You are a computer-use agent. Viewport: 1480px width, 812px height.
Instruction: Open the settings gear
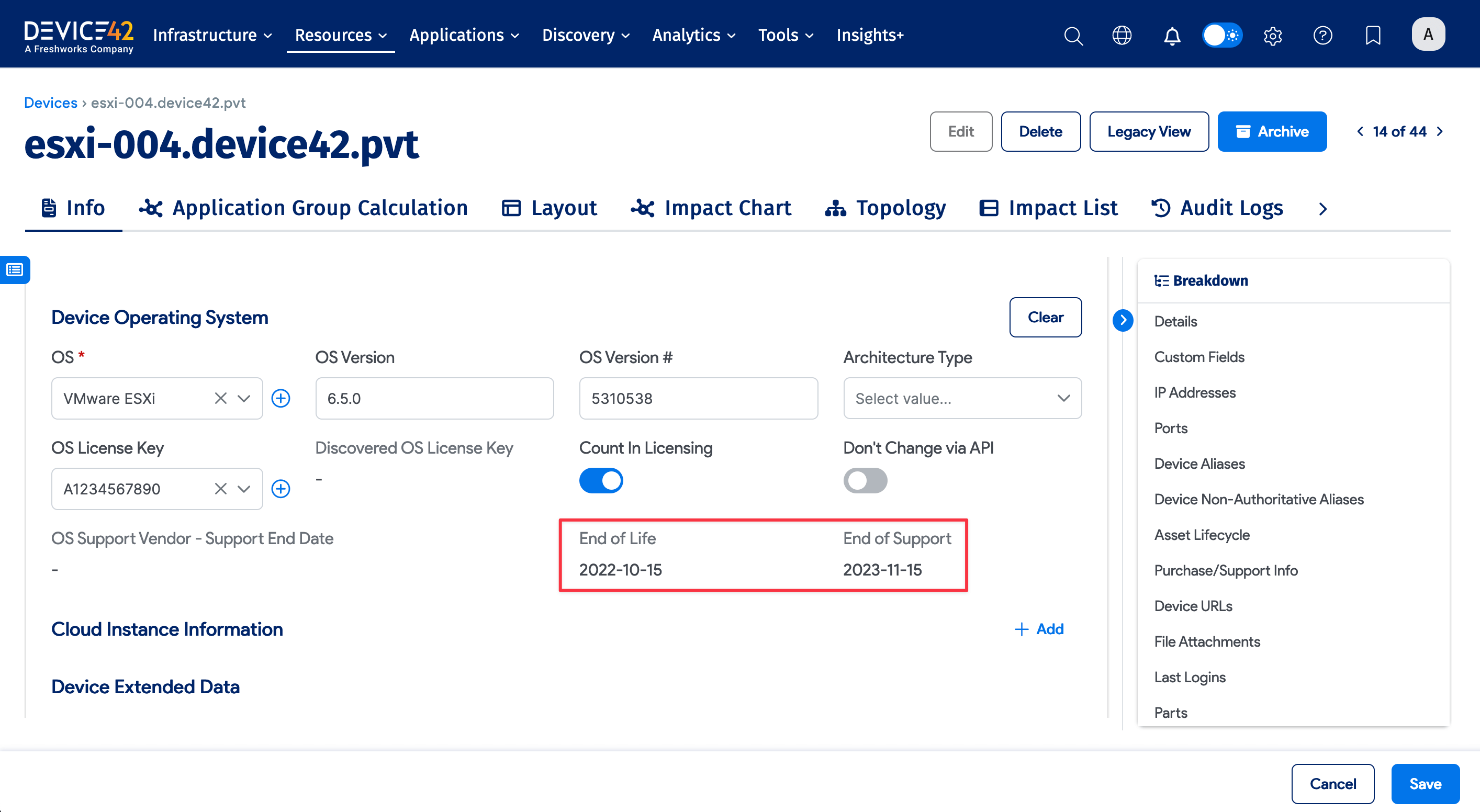point(1273,35)
